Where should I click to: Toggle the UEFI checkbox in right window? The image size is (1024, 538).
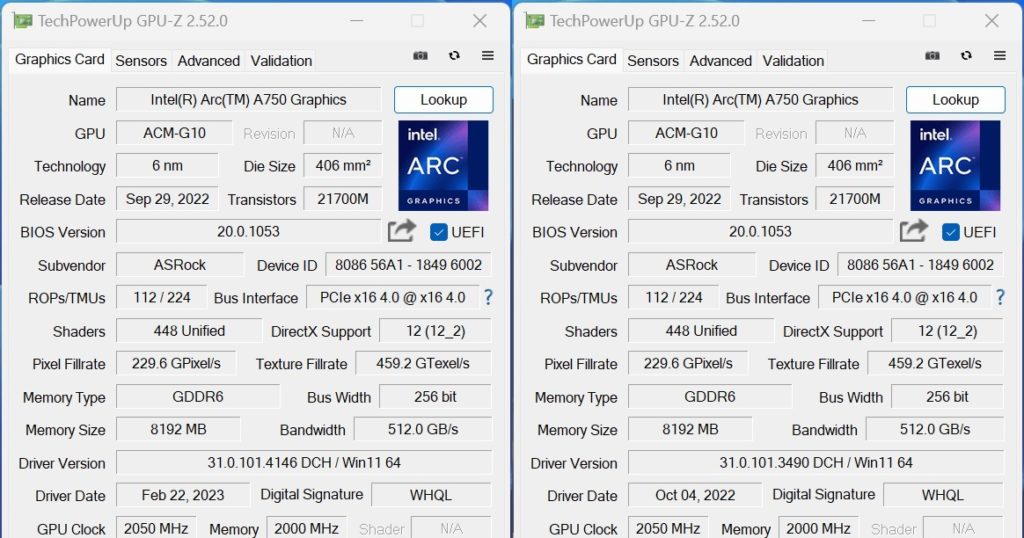pos(951,232)
